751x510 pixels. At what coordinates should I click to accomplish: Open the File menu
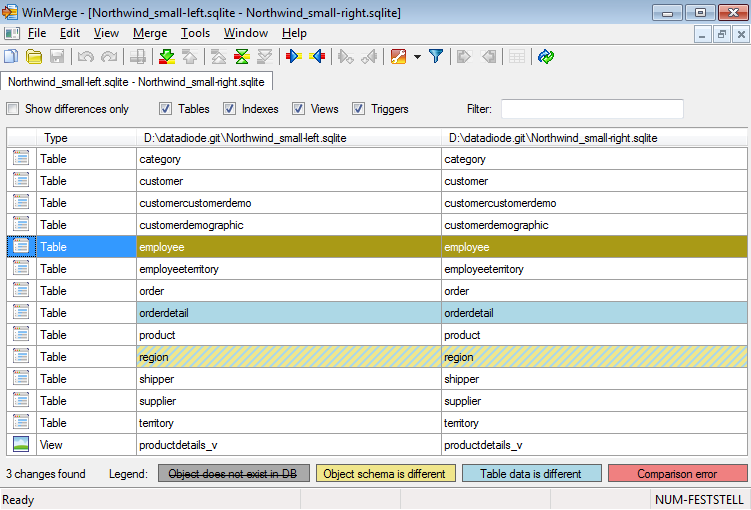click(37, 33)
